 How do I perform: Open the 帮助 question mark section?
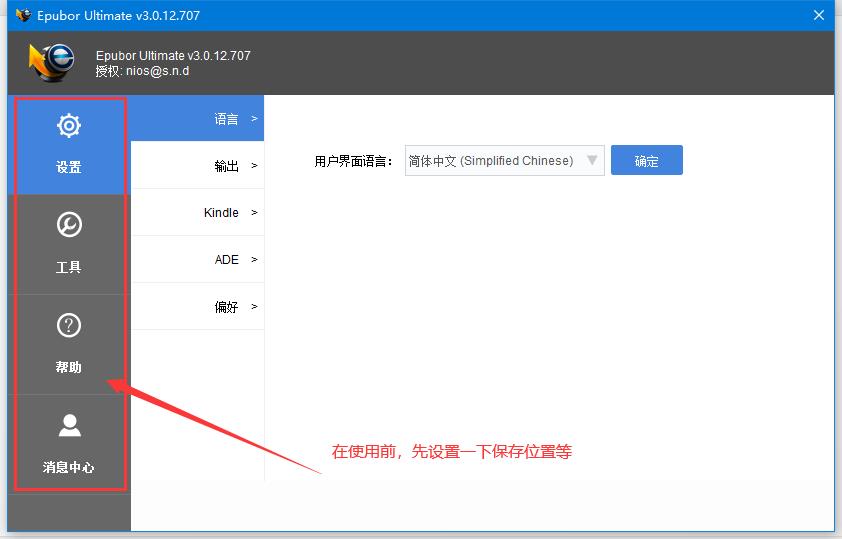point(69,345)
